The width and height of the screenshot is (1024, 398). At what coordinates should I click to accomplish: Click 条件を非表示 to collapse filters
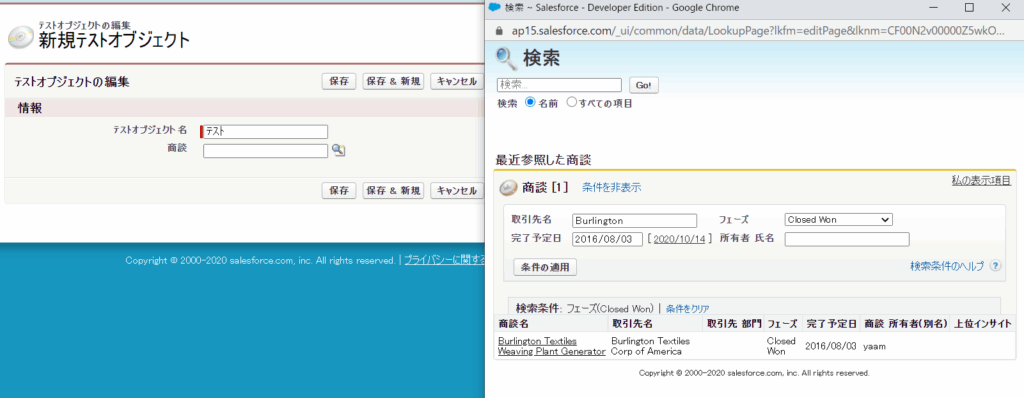click(611, 188)
